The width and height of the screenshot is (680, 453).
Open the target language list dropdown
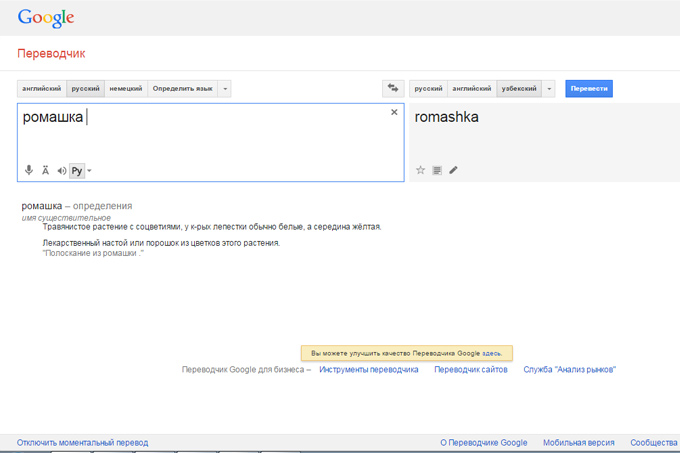(549, 88)
